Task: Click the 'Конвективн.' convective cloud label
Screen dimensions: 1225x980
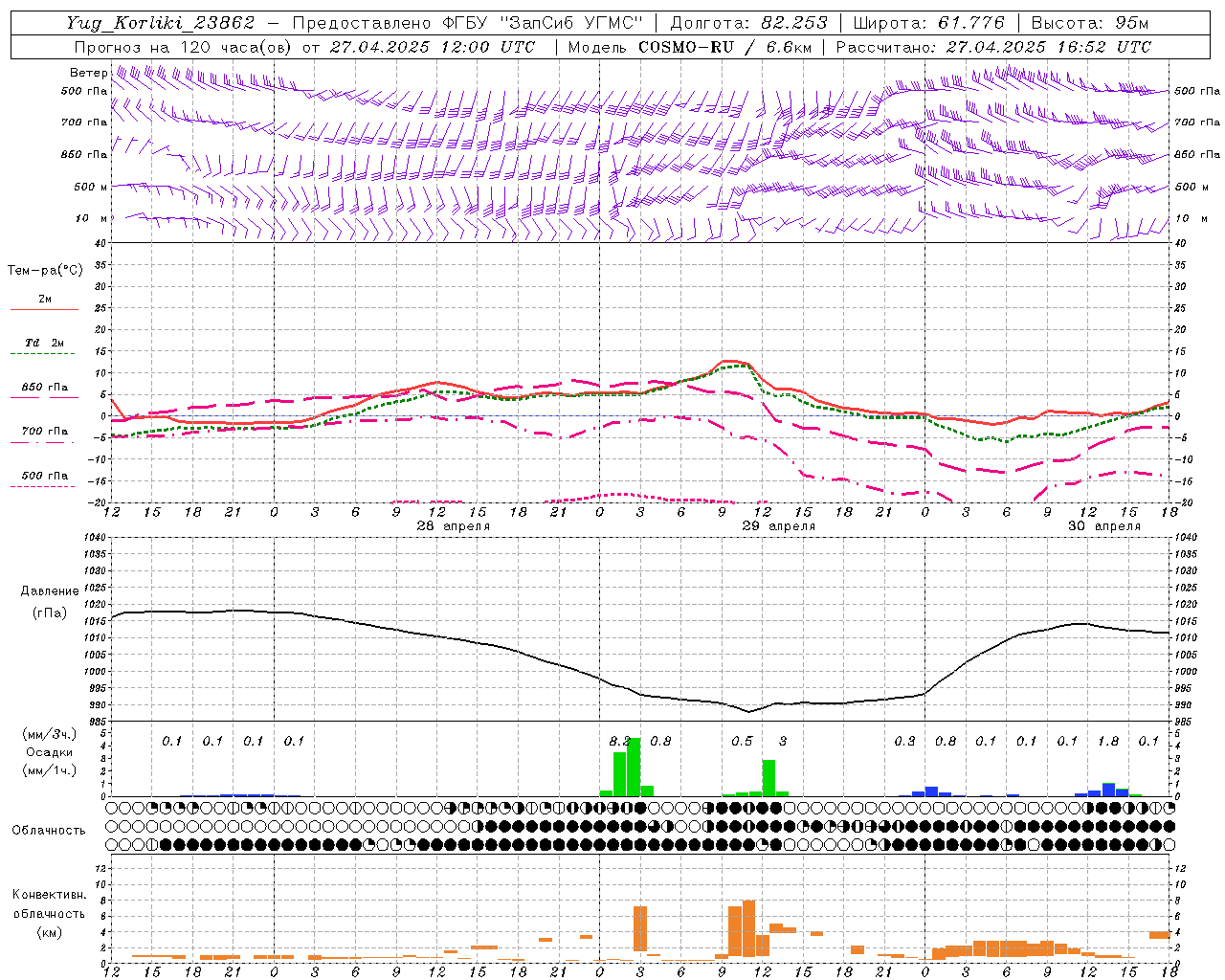Action: pos(49,895)
